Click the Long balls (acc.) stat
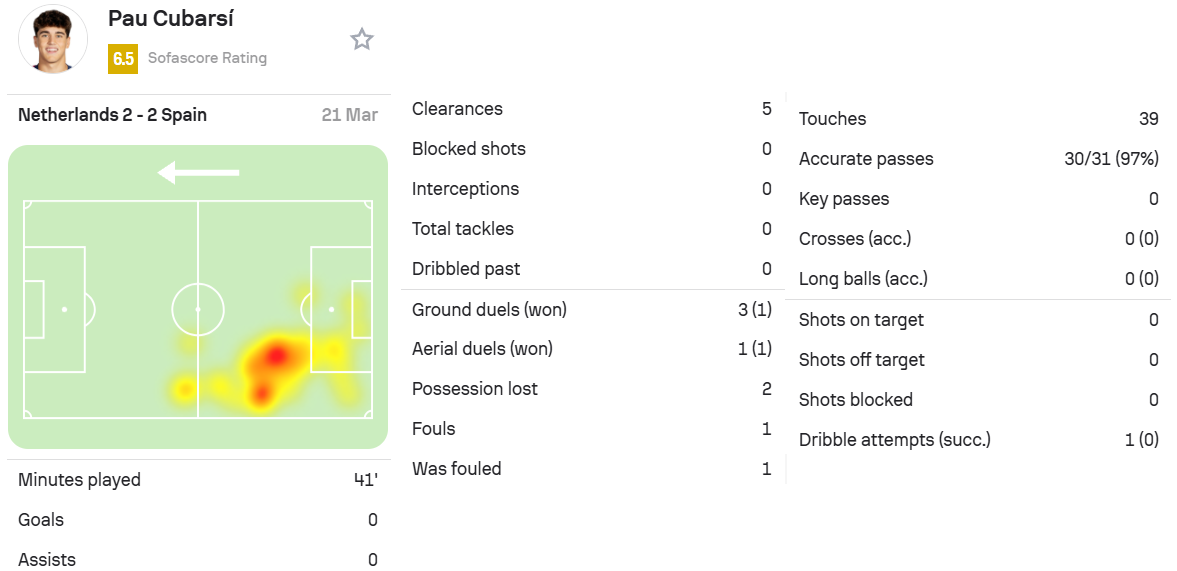 (x=979, y=279)
